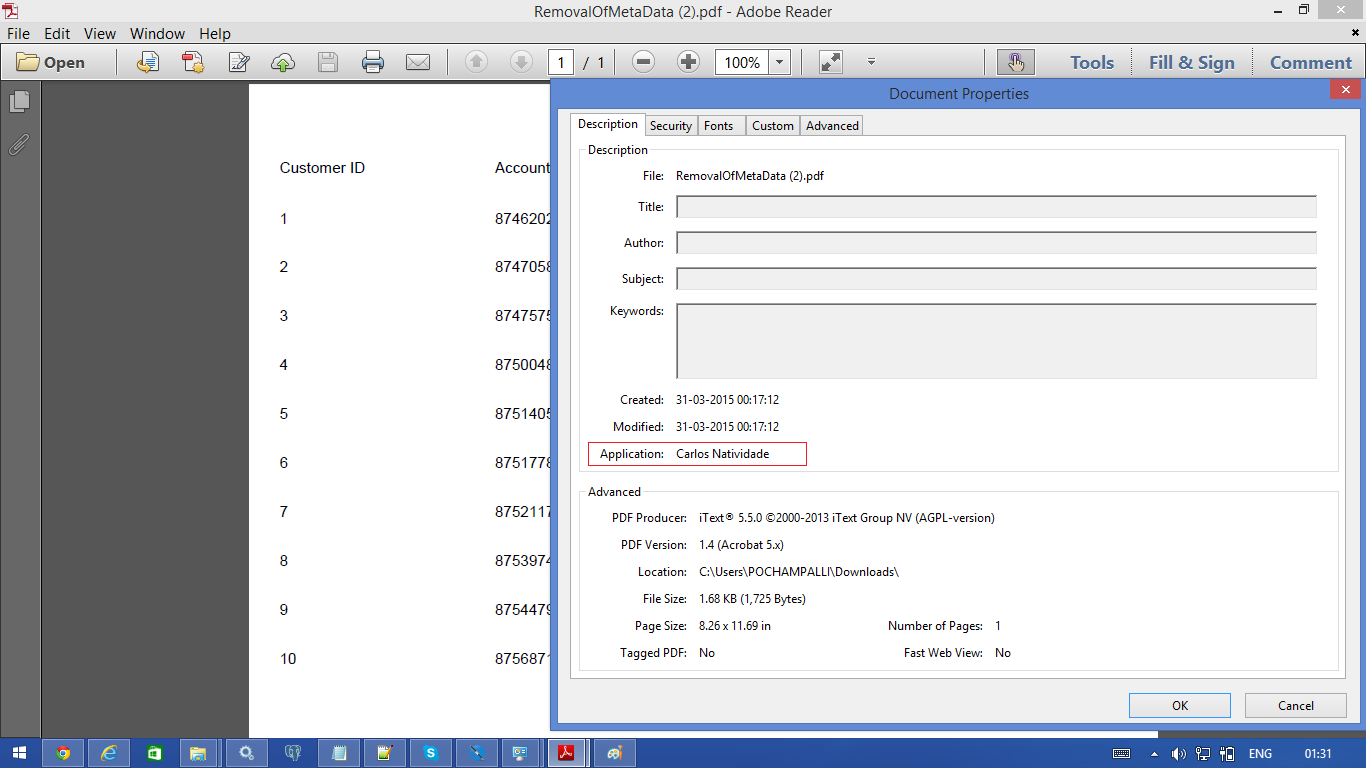Image resolution: width=1366 pixels, height=768 pixels.
Task: Click the Customer ID column header
Action: tap(322, 168)
